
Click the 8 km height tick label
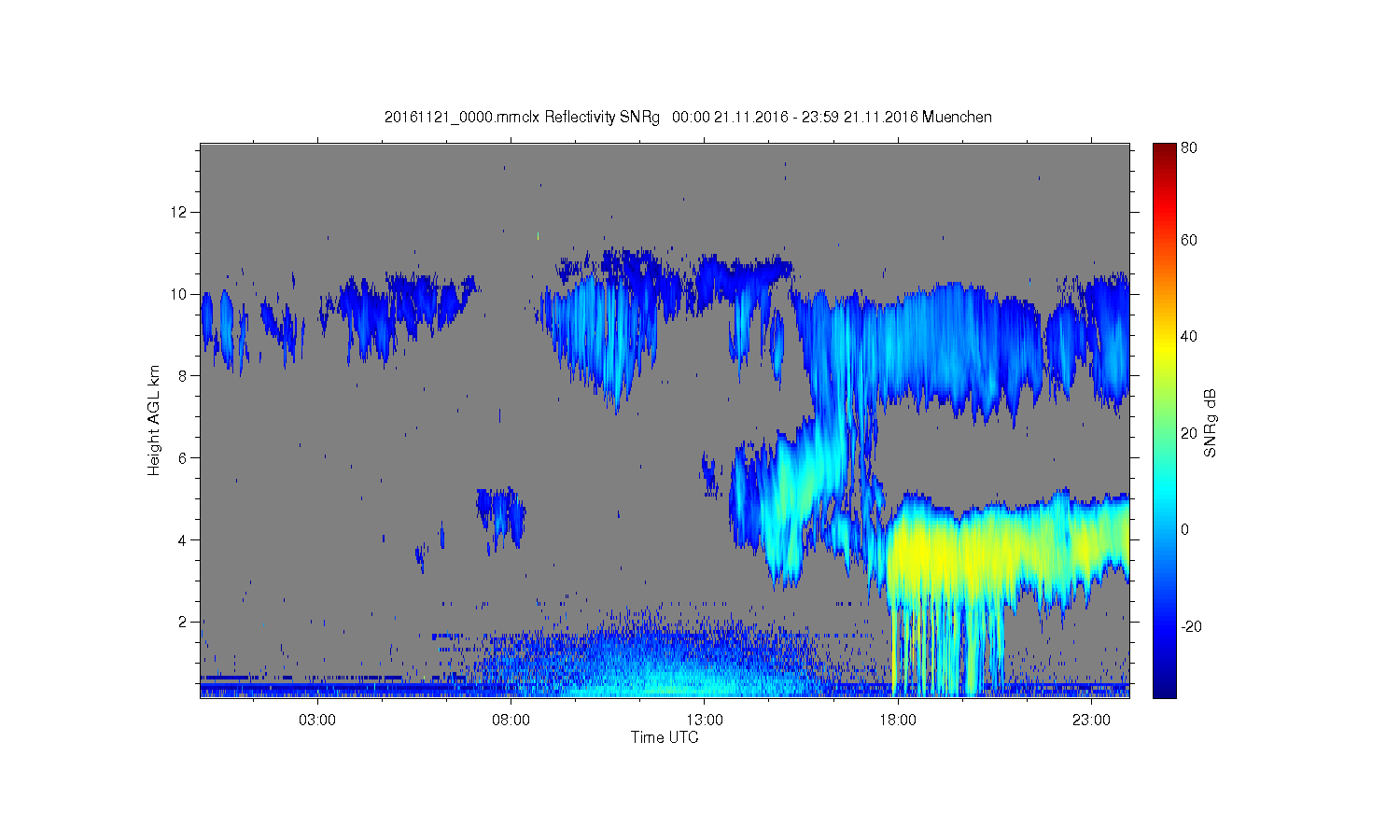point(183,376)
